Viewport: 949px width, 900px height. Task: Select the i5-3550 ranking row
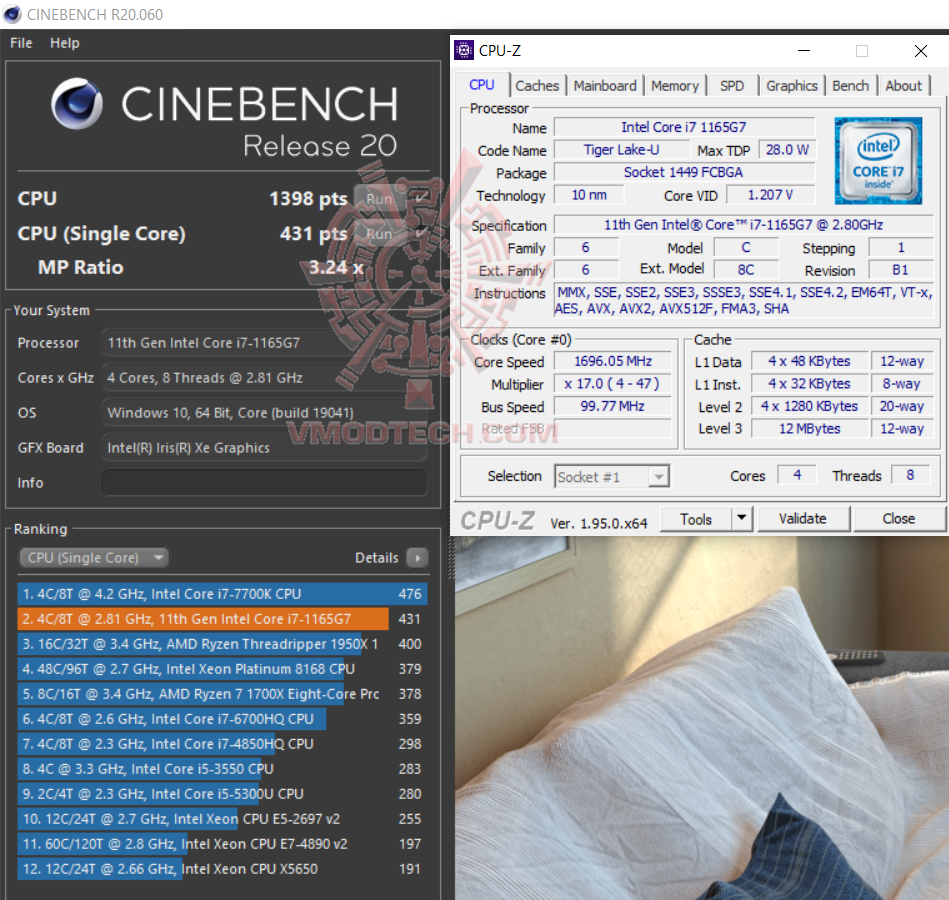click(222, 769)
